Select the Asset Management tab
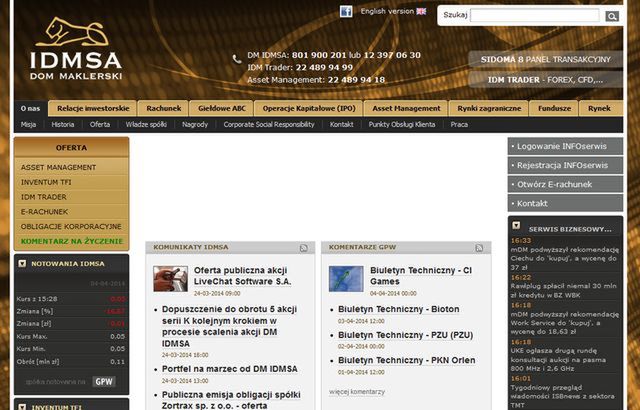Image resolution: width=640 pixels, height=410 pixels. click(x=406, y=109)
